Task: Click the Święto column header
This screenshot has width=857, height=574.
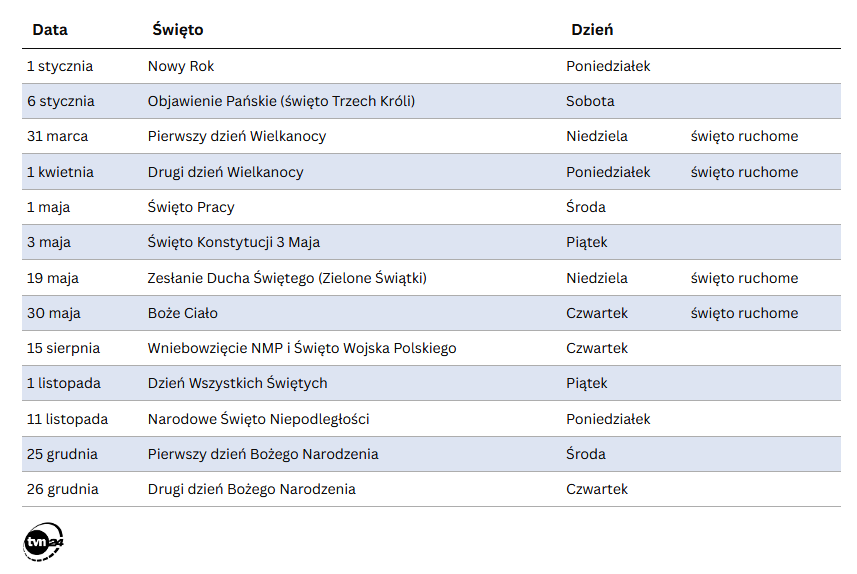Action: (178, 30)
